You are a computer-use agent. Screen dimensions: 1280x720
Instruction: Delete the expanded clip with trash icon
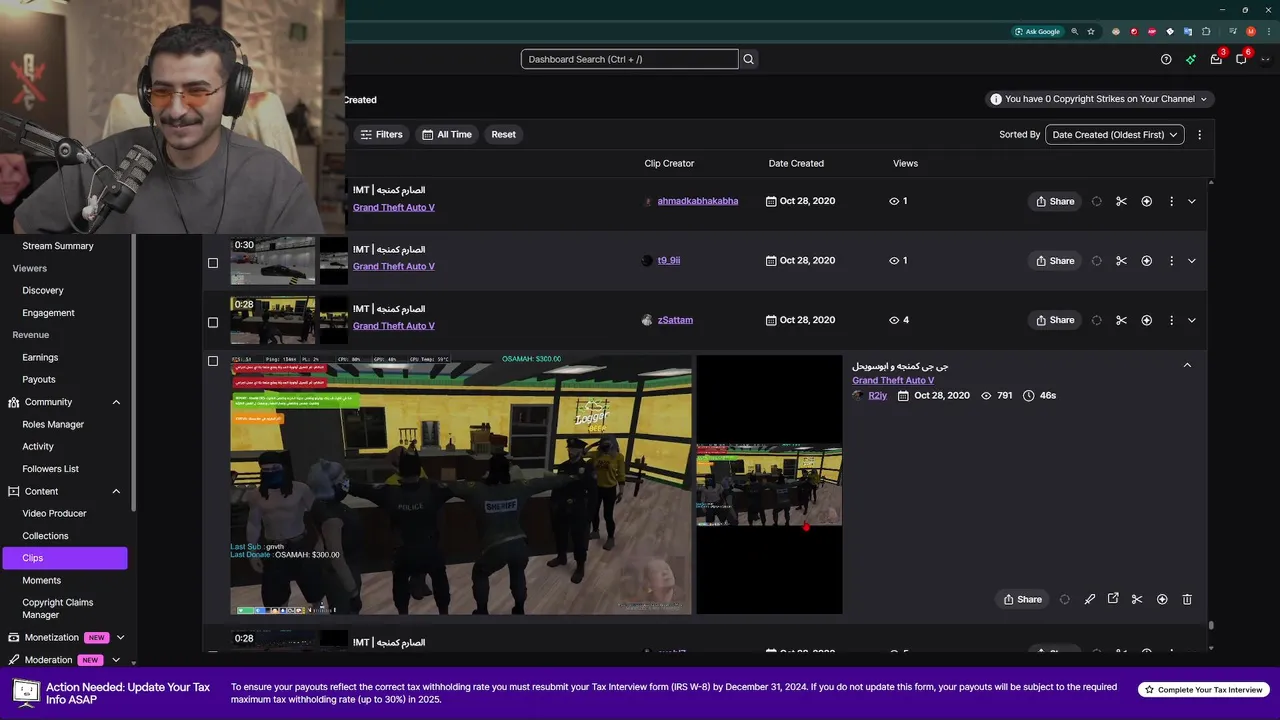tap(1187, 599)
